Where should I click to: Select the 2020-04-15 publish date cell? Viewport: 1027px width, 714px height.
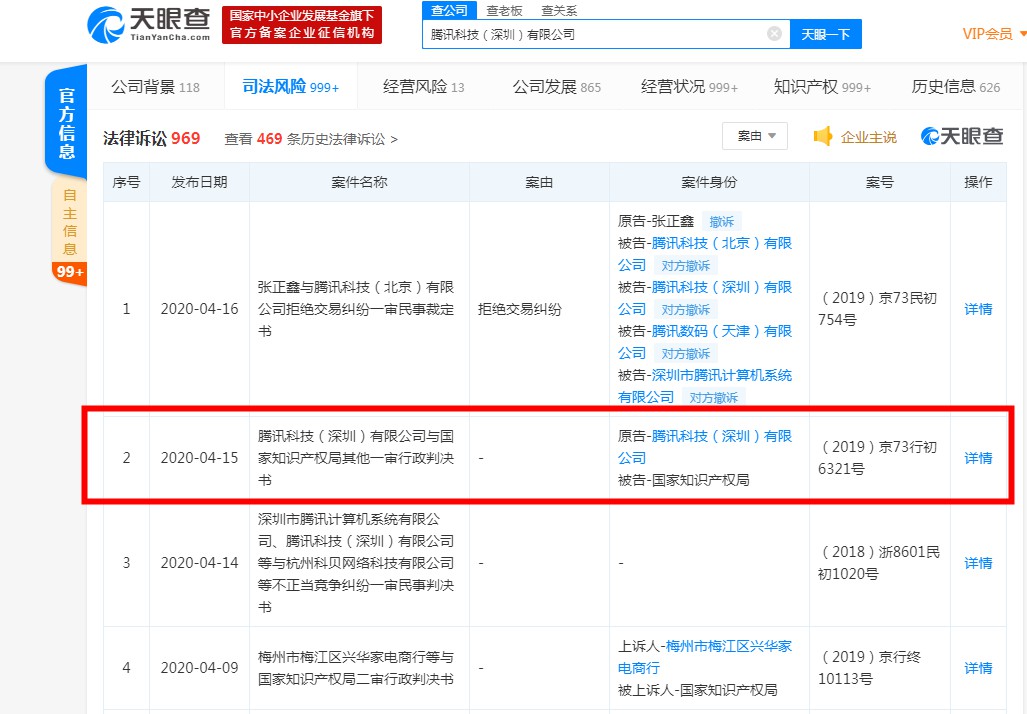point(199,458)
